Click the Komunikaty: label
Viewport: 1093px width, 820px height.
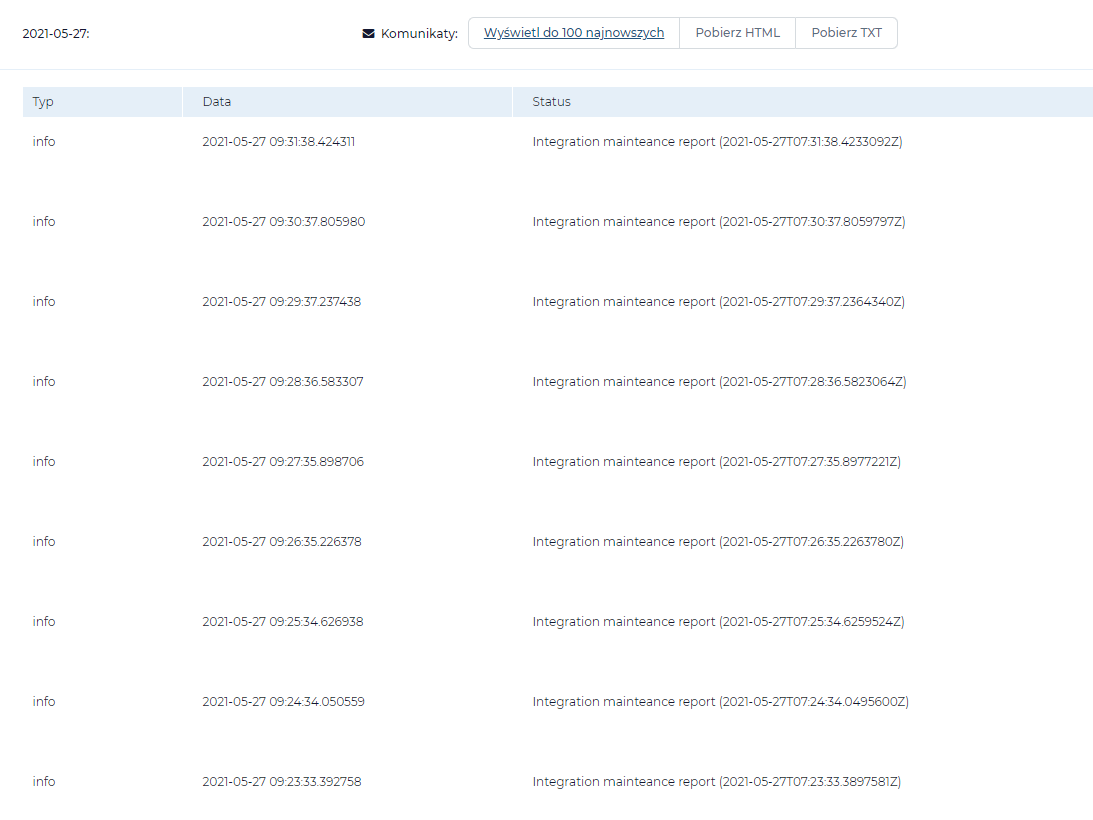(419, 33)
